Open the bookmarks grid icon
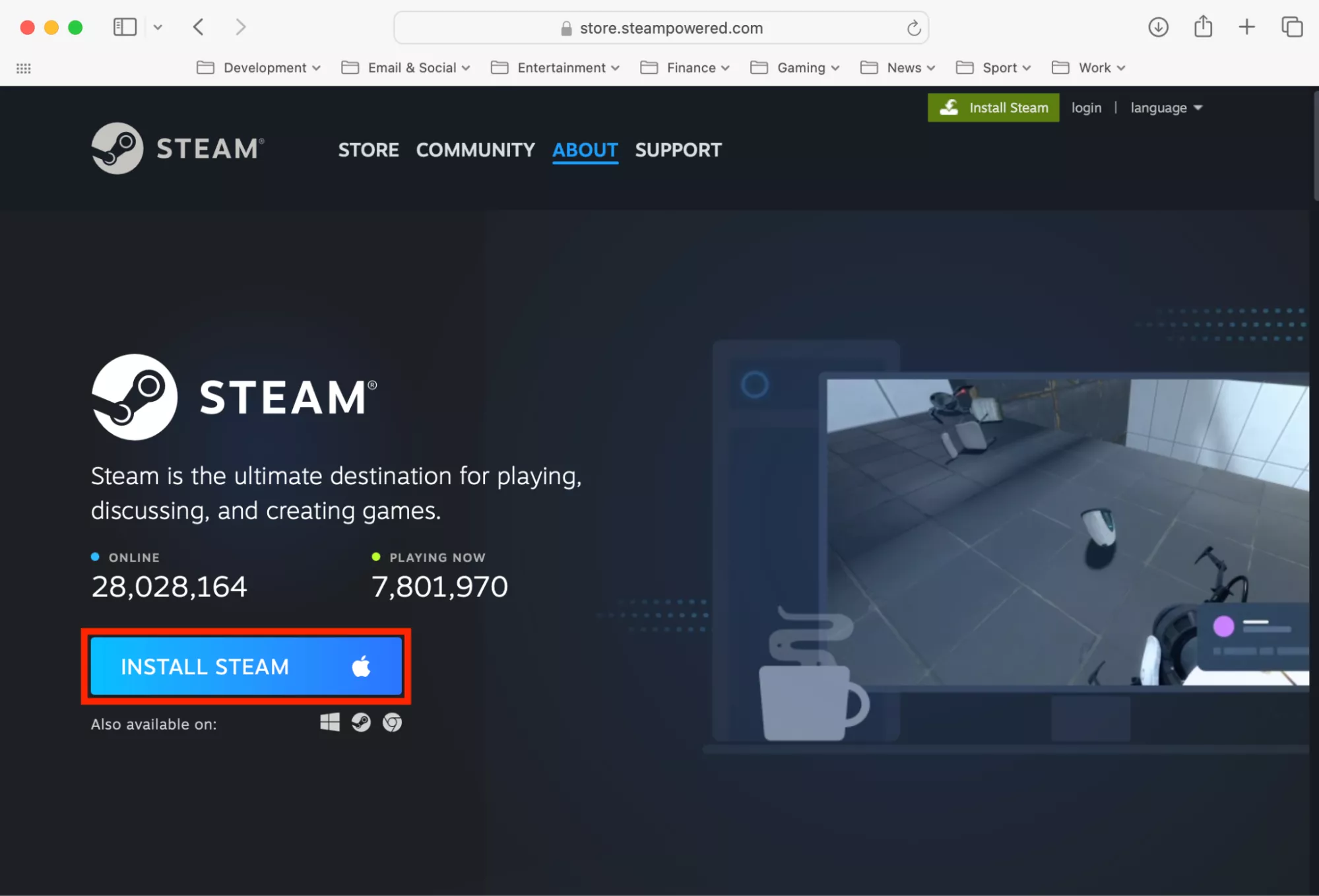The height and width of the screenshot is (896, 1319). coord(24,68)
